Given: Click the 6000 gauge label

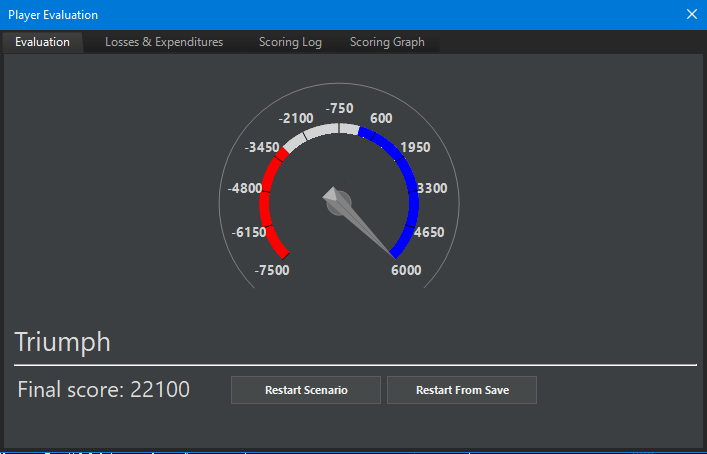Looking at the screenshot, I should pos(406,270).
